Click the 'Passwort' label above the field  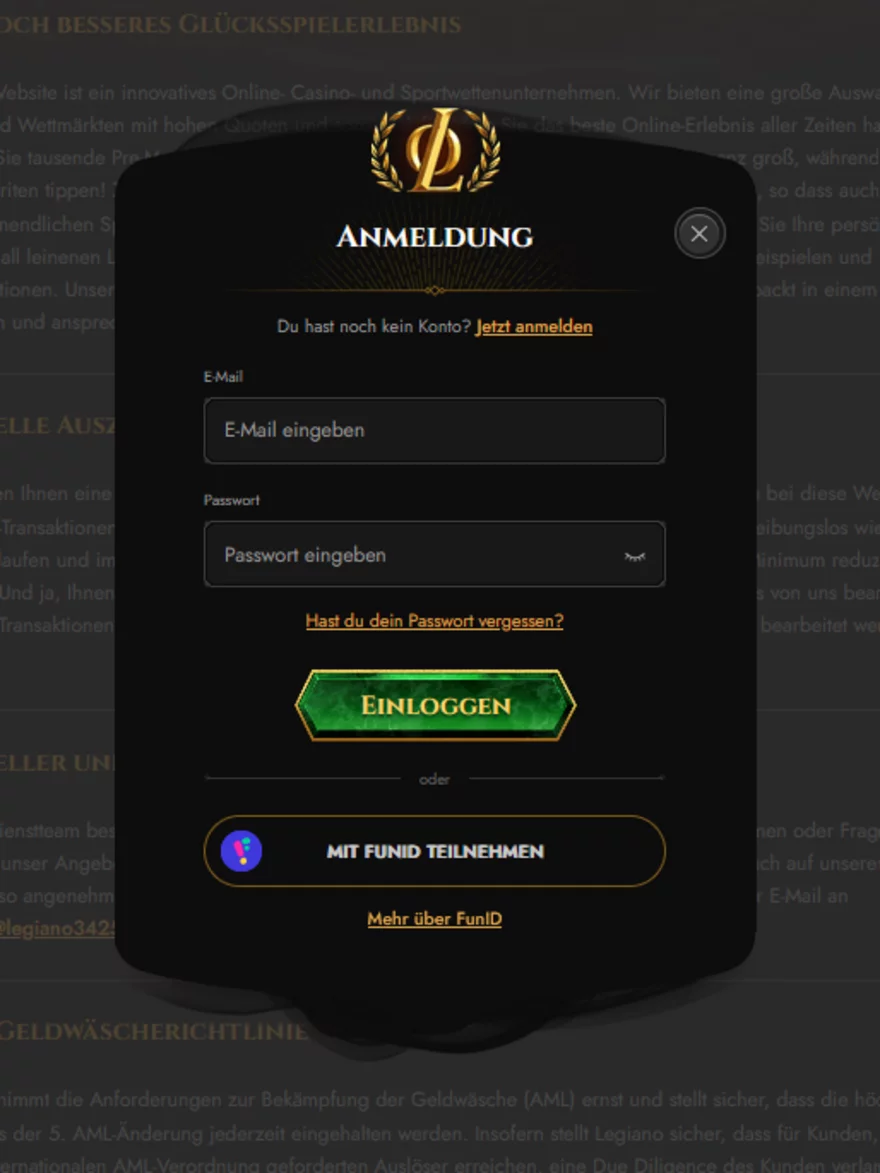click(231, 500)
